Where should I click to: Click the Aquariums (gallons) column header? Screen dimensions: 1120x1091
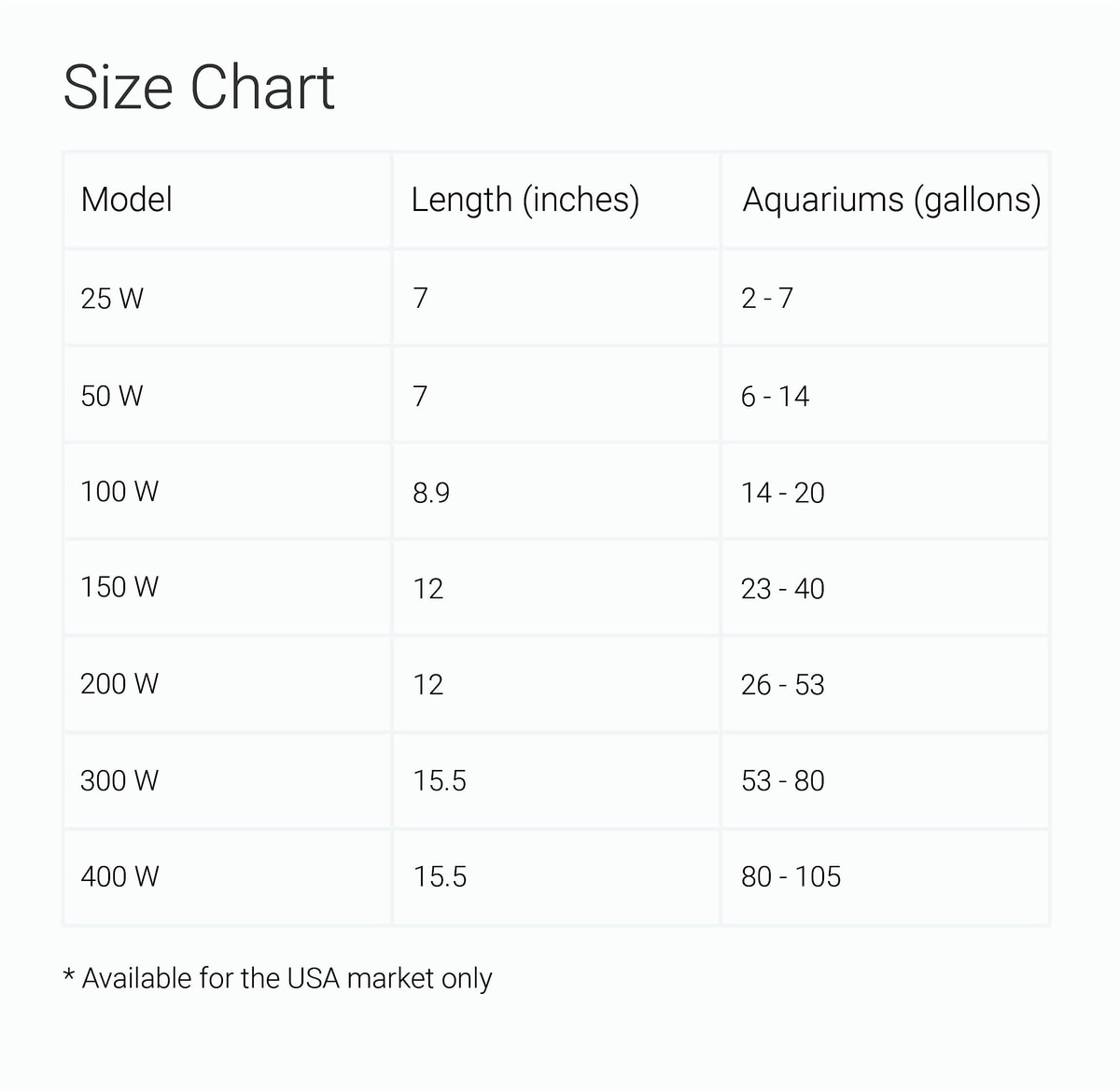pyautogui.click(x=890, y=200)
